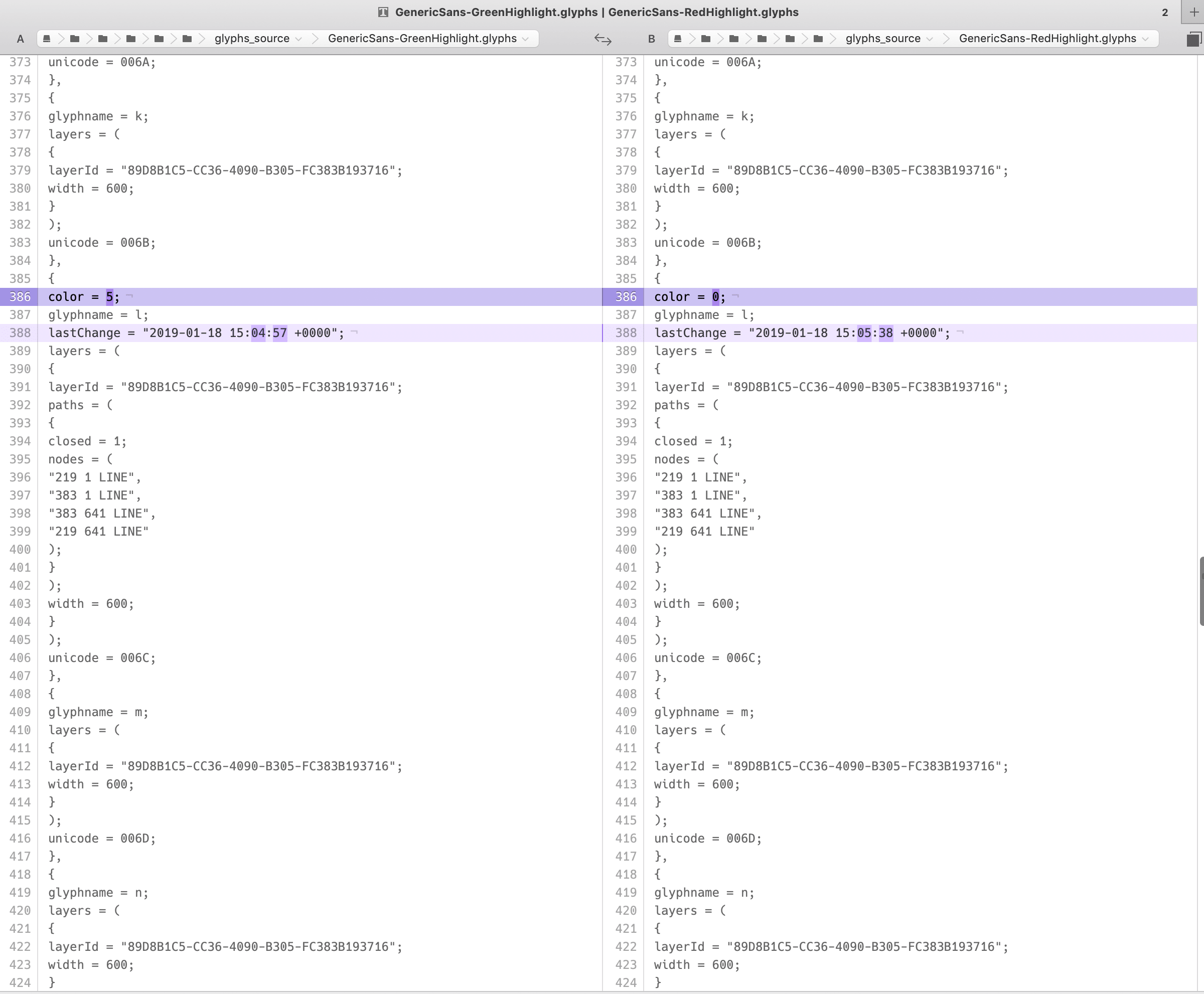This screenshot has height=994, width=1204.
Task: Click the swap A/B files arrows icon
Action: click(x=603, y=40)
